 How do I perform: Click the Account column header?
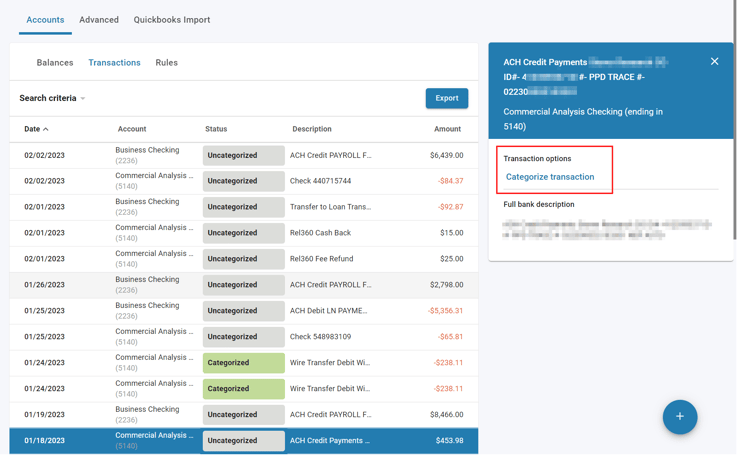[x=132, y=130]
